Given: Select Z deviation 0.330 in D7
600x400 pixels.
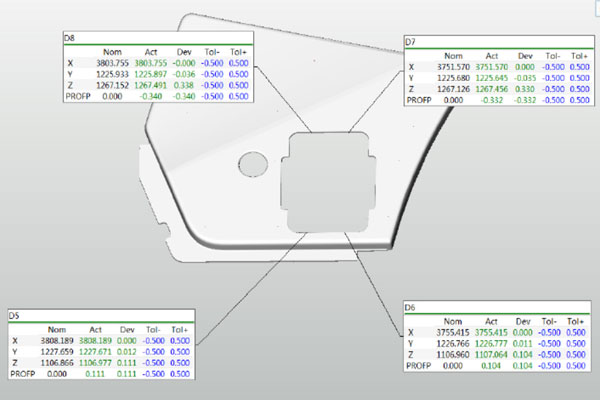Looking at the screenshot, I should tap(526, 90).
